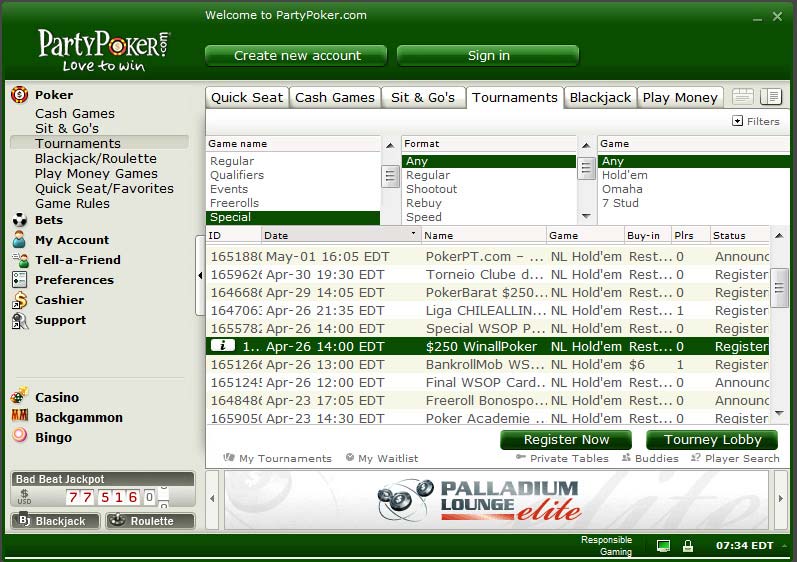Open Blackjack/Roulette in sidebar
The image size is (797, 562).
pyautogui.click(x=96, y=159)
